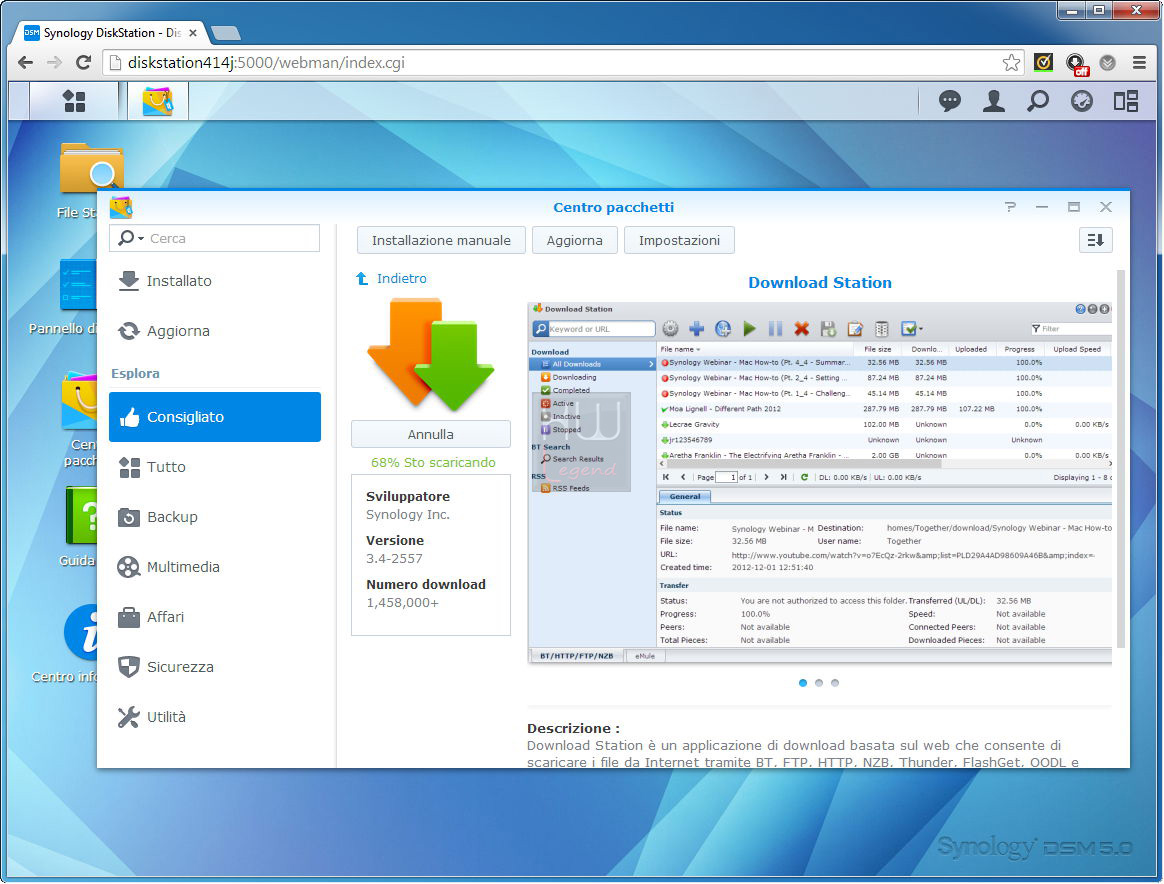
Task: Select Installato in the sidebar
Action: click(x=215, y=281)
